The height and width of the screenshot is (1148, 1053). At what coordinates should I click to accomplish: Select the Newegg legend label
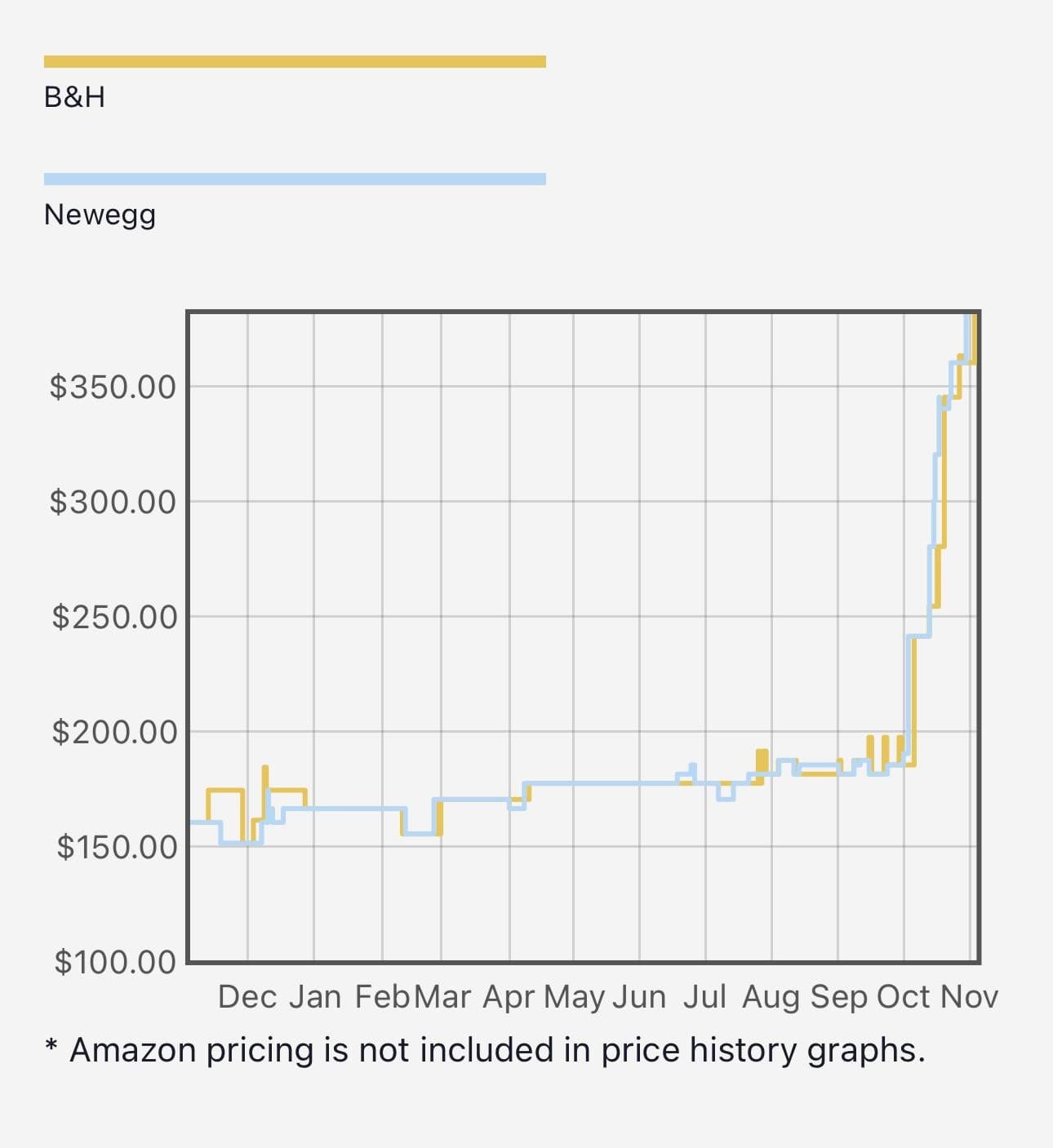click(x=100, y=215)
